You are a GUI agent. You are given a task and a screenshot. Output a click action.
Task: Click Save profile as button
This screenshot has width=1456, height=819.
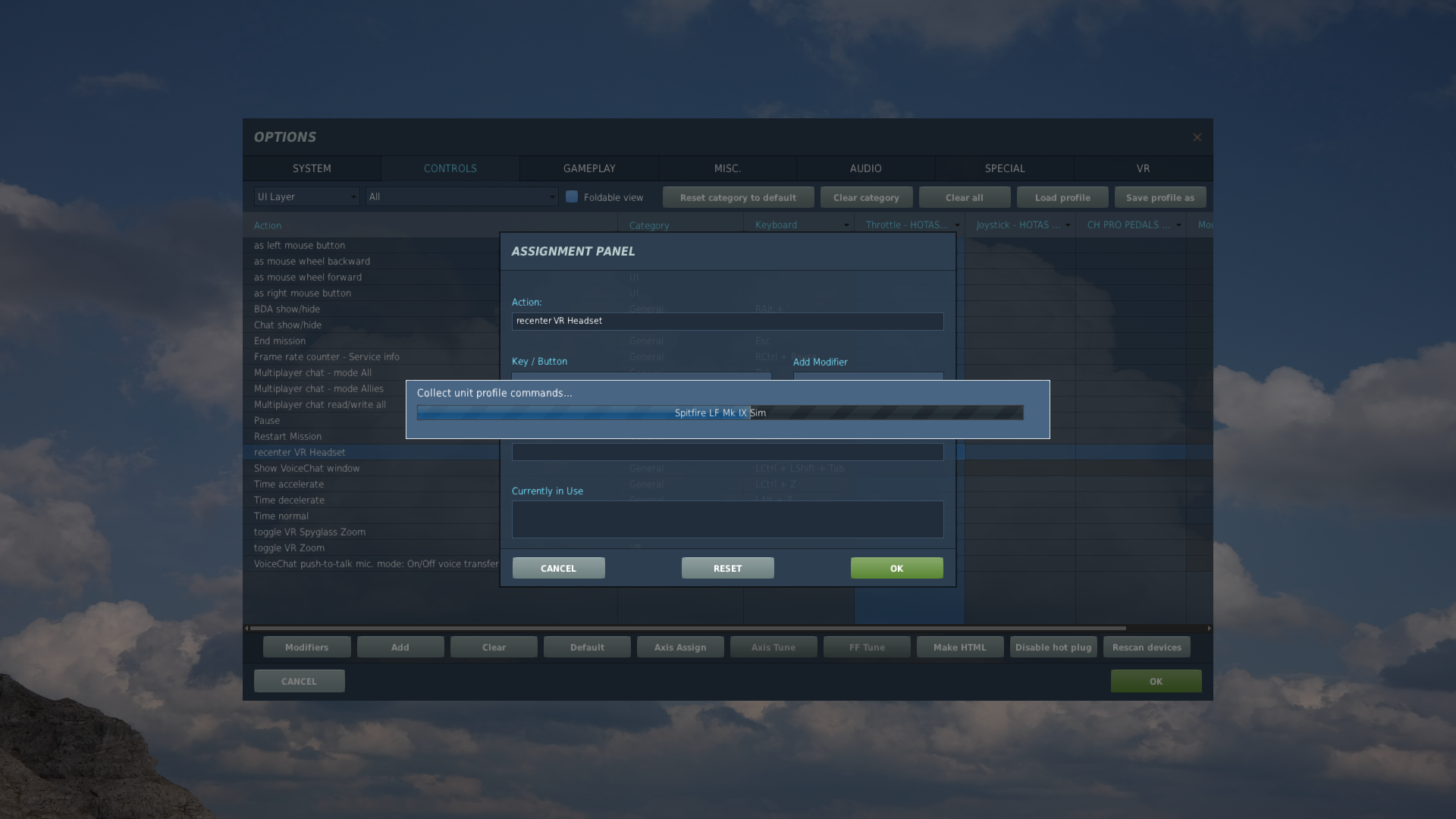click(x=1160, y=197)
